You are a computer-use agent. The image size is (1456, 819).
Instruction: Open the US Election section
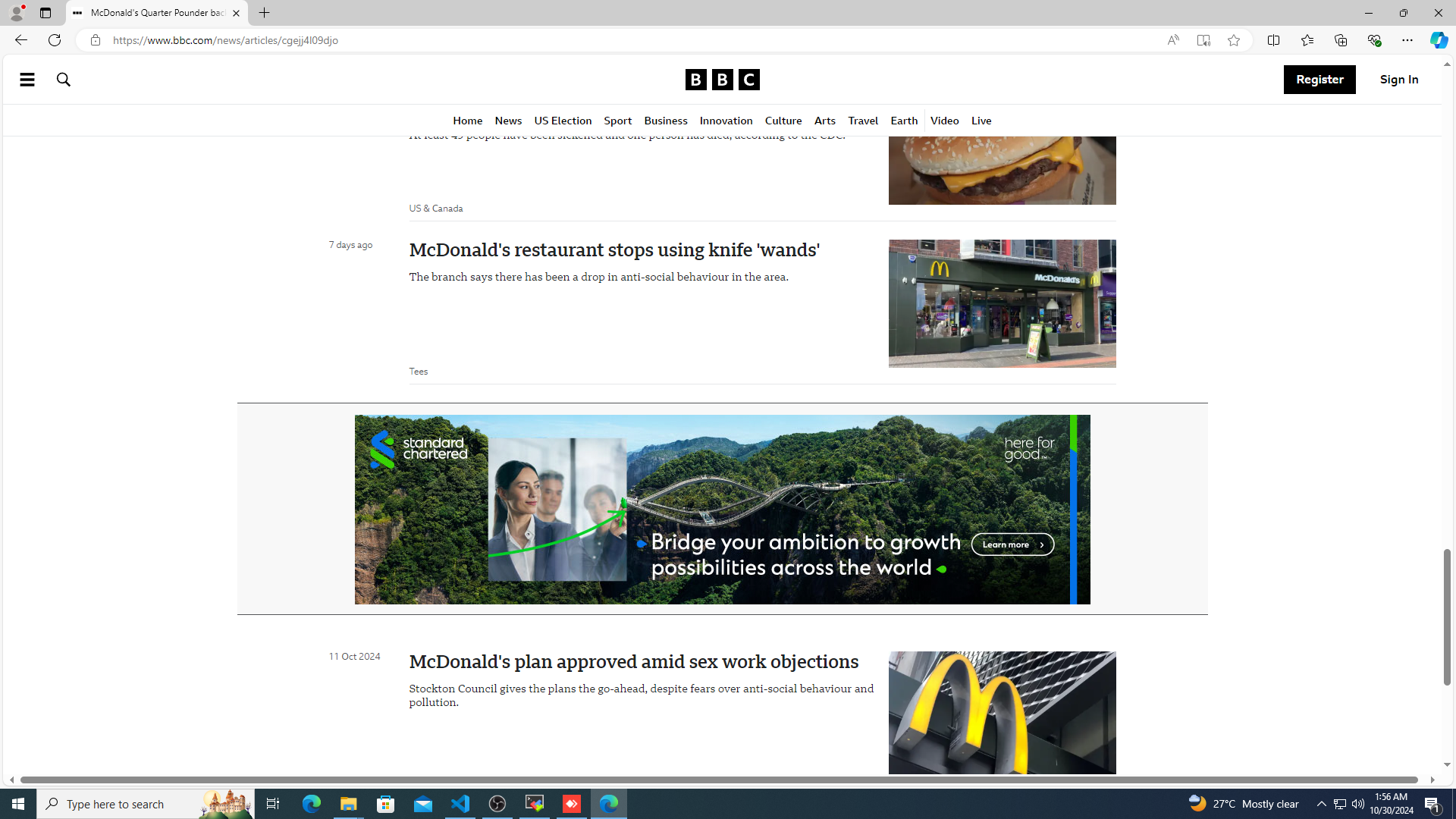(x=563, y=121)
